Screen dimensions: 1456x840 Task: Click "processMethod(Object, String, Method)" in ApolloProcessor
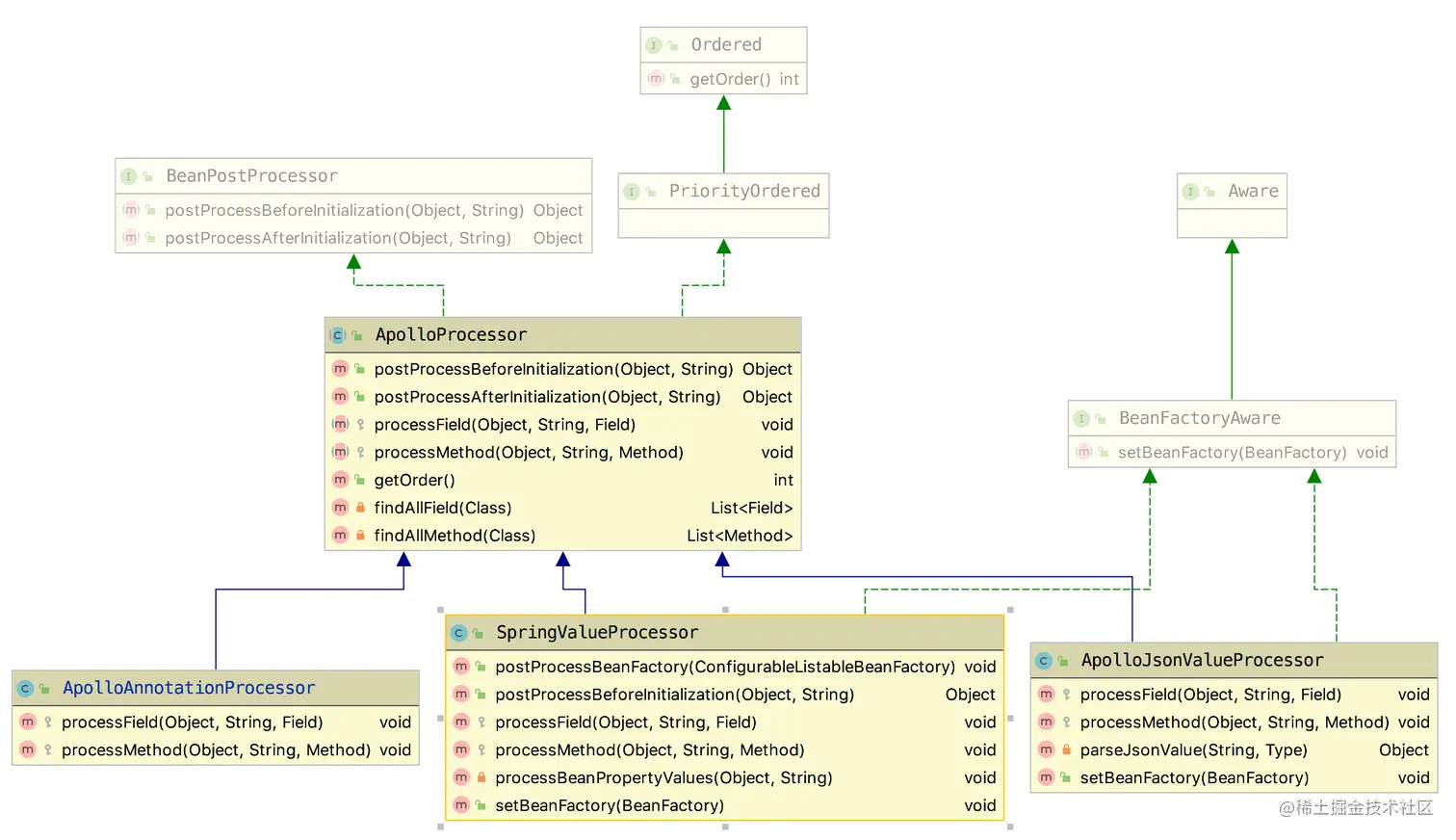coord(529,453)
